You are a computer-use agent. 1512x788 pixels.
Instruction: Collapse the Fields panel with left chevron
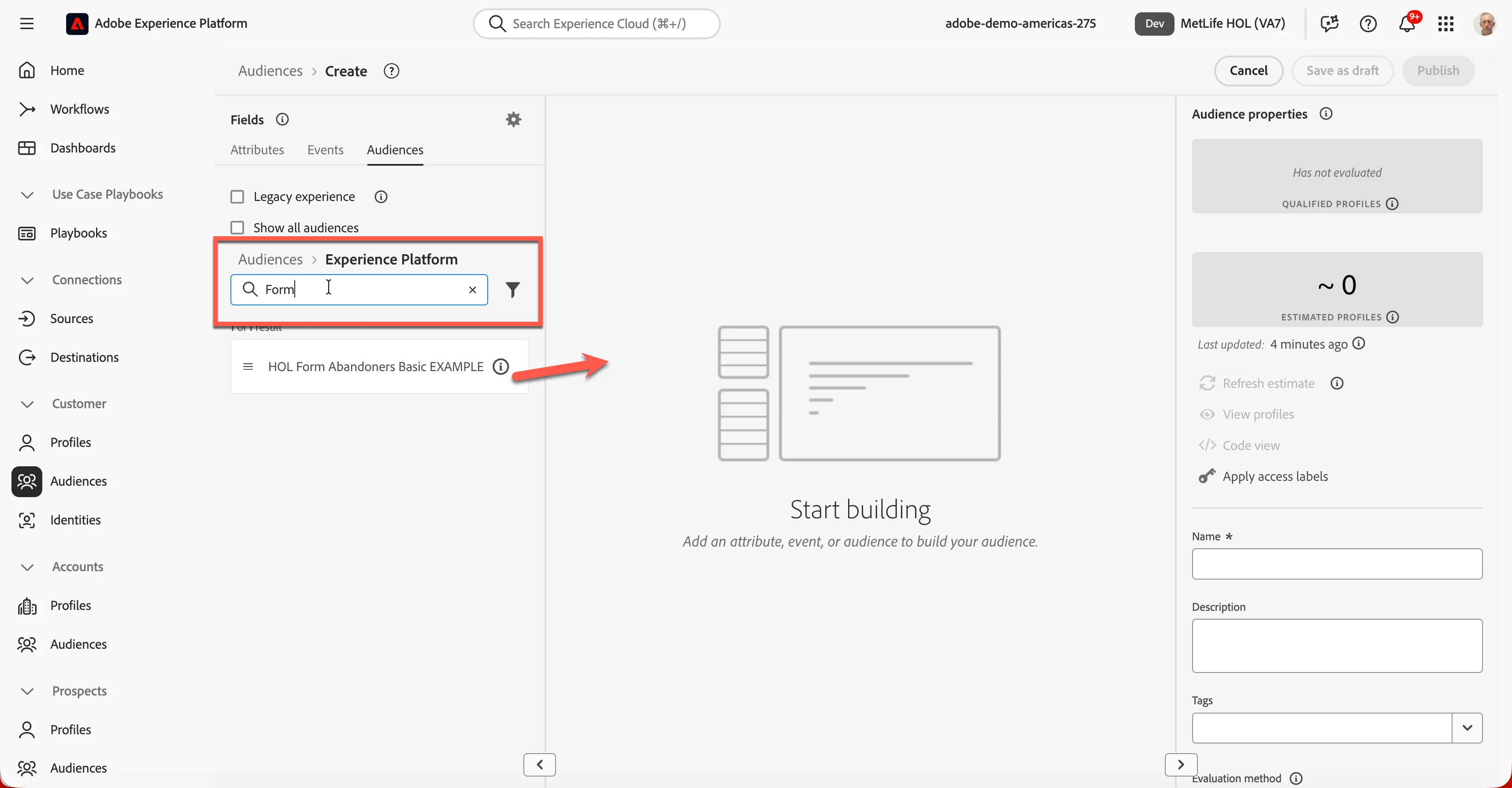click(x=539, y=765)
